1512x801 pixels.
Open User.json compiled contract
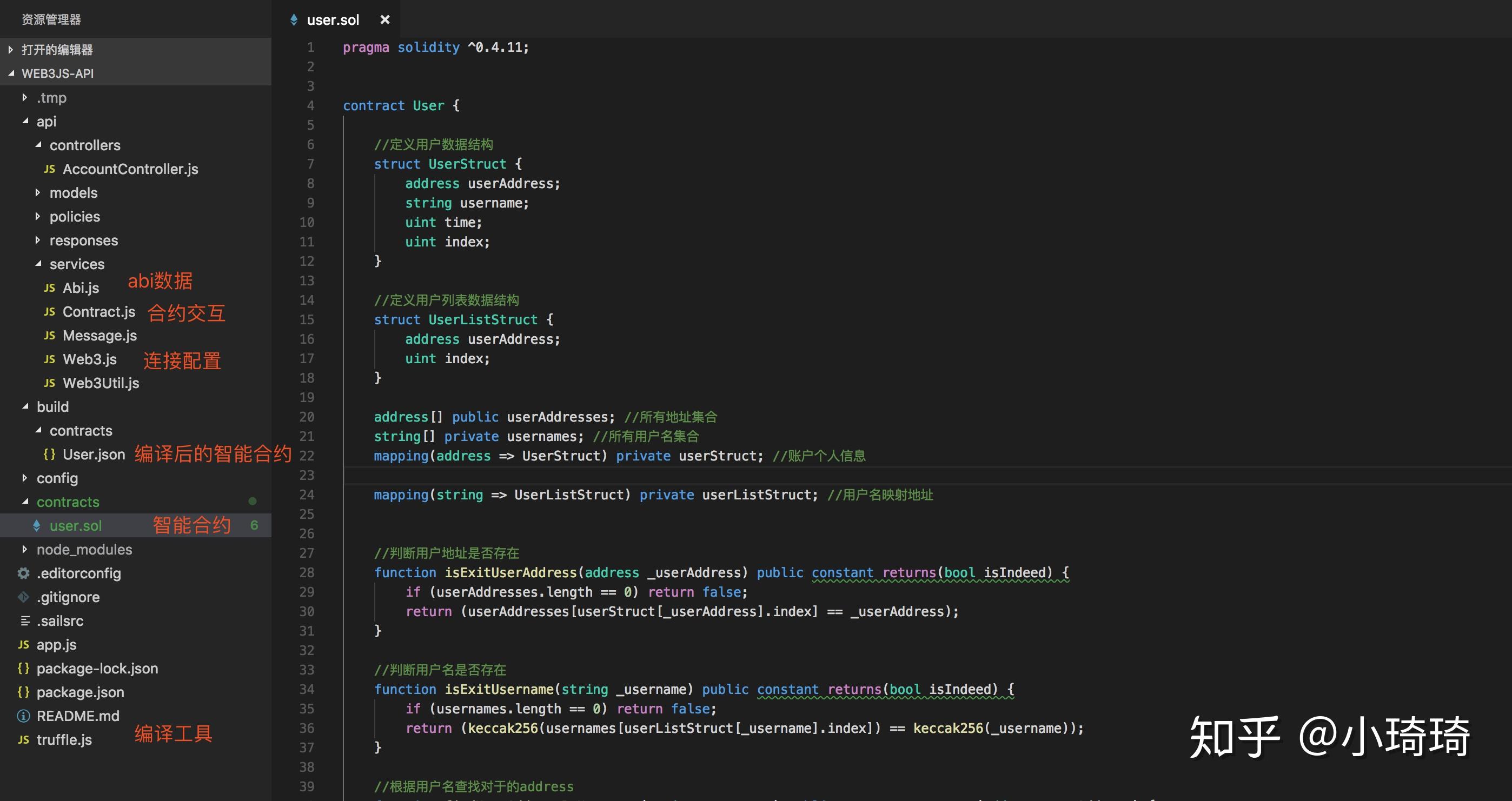(x=94, y=454)
